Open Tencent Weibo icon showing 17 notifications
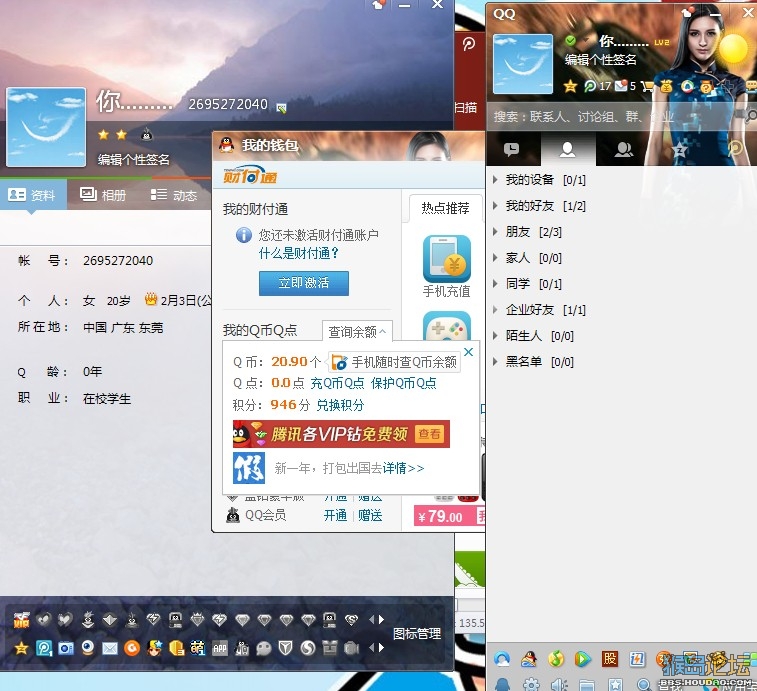The height and width of the screenshot is (691, 757). coord(590,86)
